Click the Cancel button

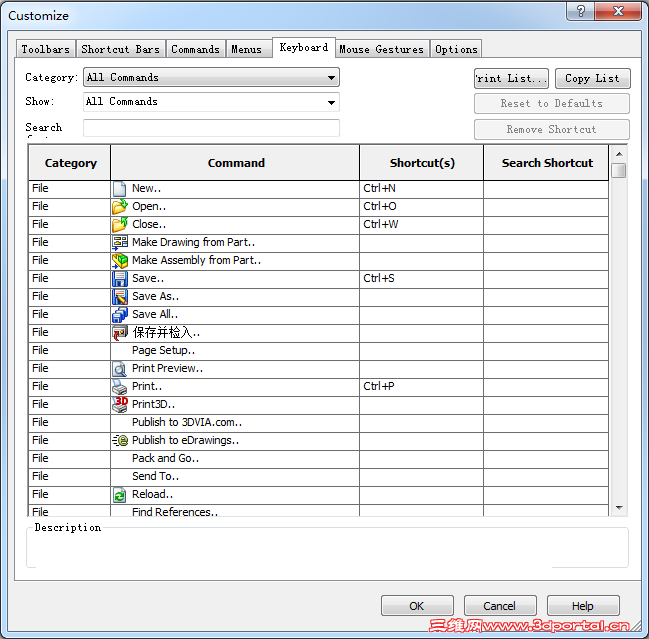click(500, 606)
